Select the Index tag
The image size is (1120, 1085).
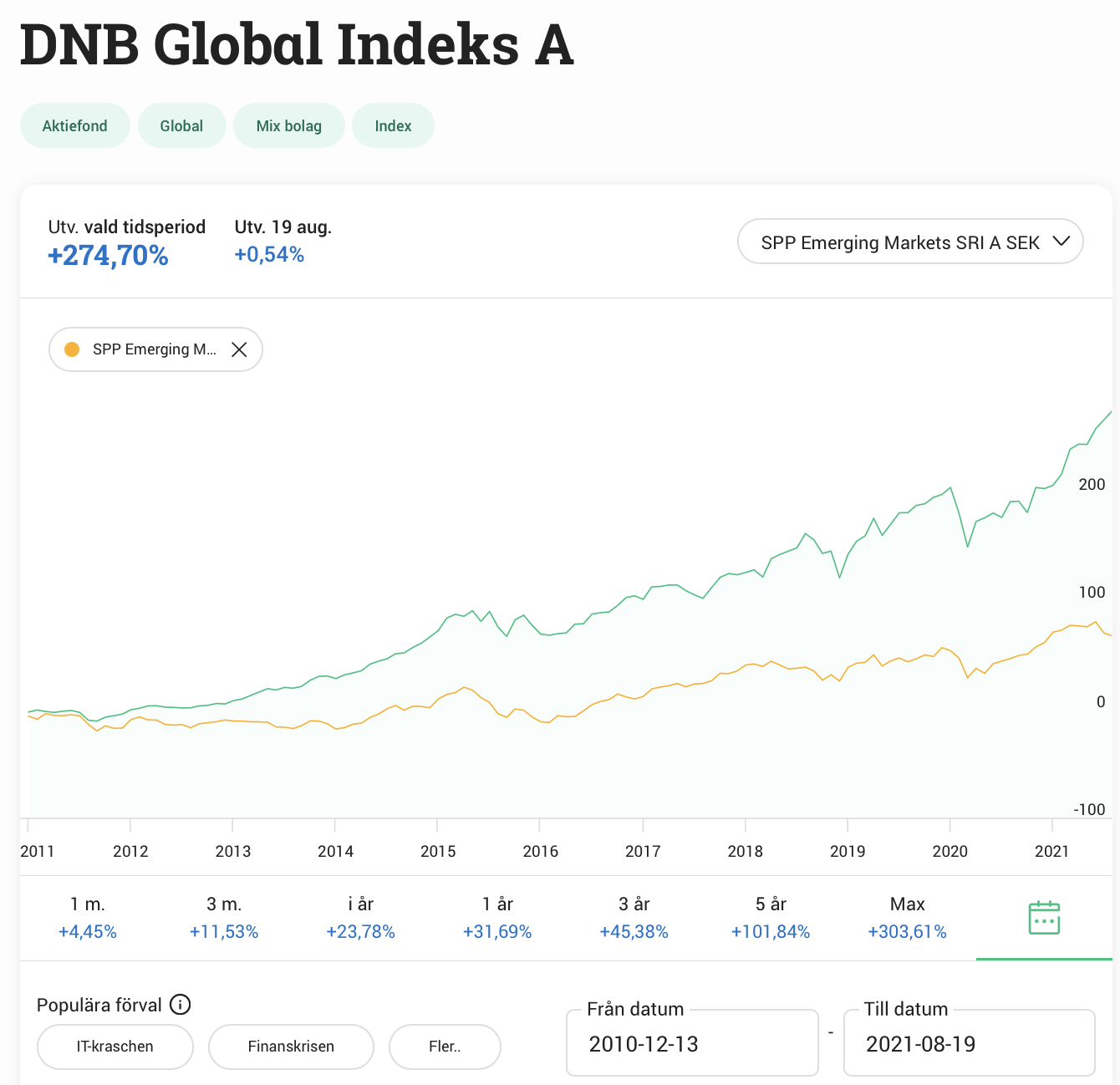[393, 125]
